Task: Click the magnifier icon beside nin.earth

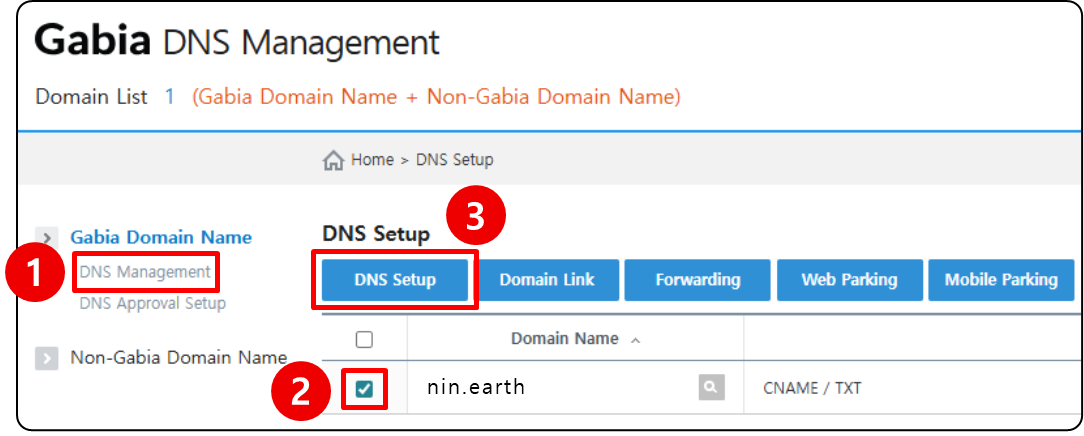Action: [710, 387]
